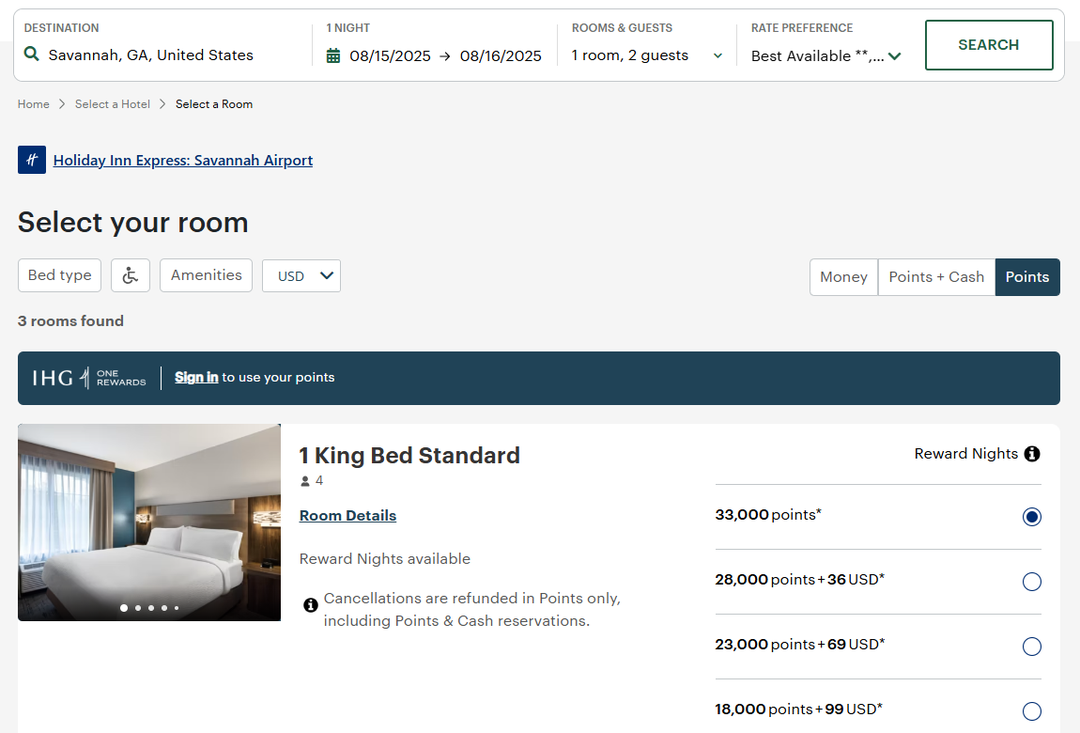Click the search magnifier icon in Destination field

point(30,55)
